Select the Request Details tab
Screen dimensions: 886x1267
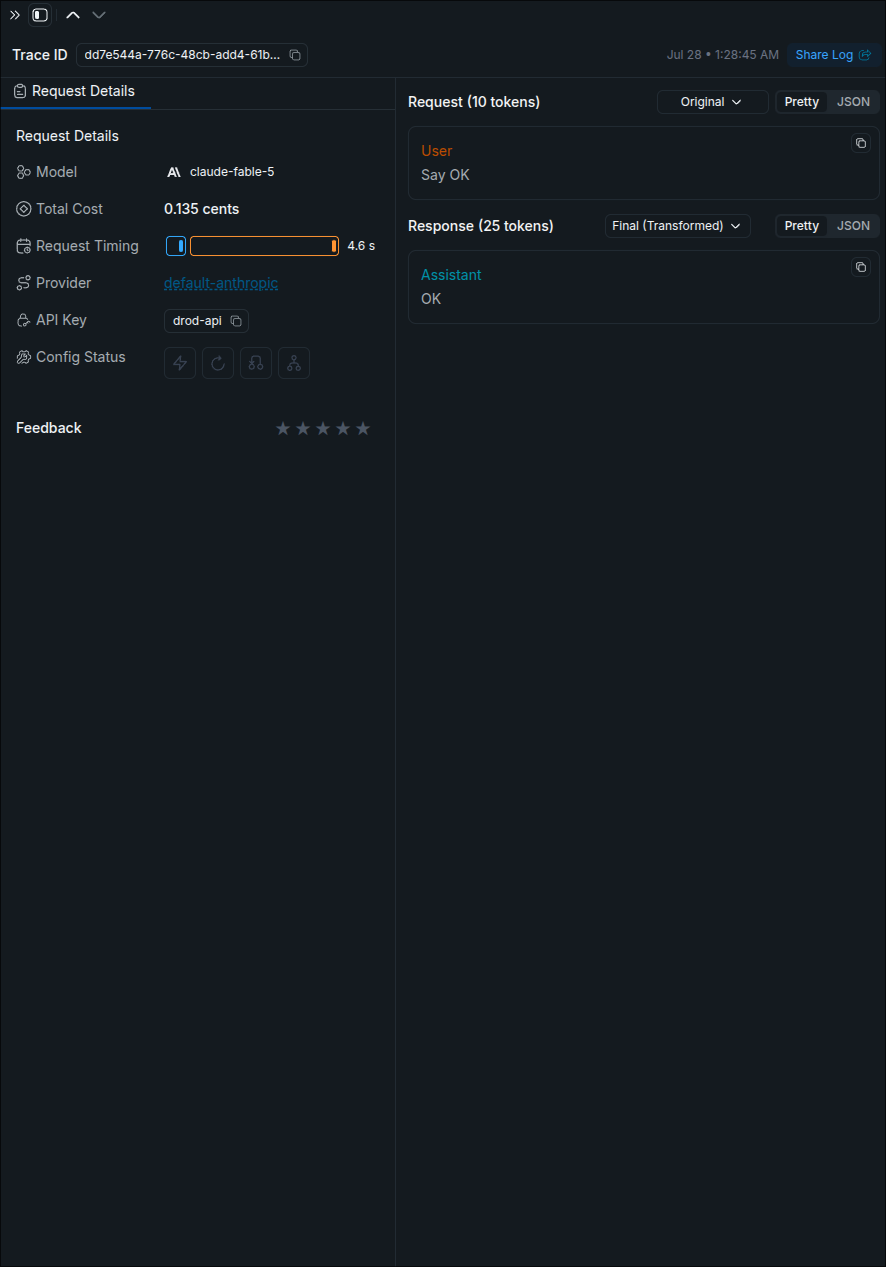(75, 91)
